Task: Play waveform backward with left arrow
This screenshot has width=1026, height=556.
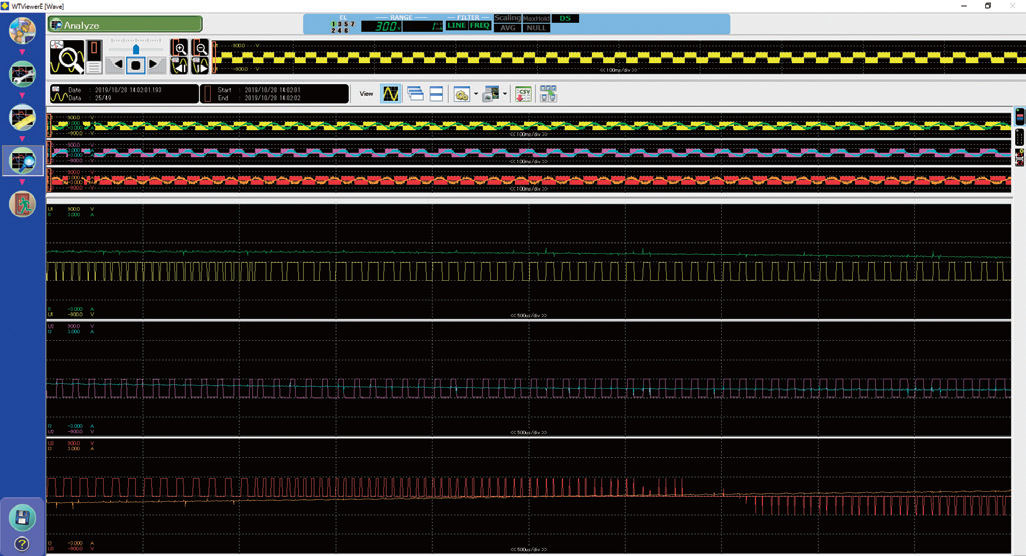Action: click(x=118, y=65)
